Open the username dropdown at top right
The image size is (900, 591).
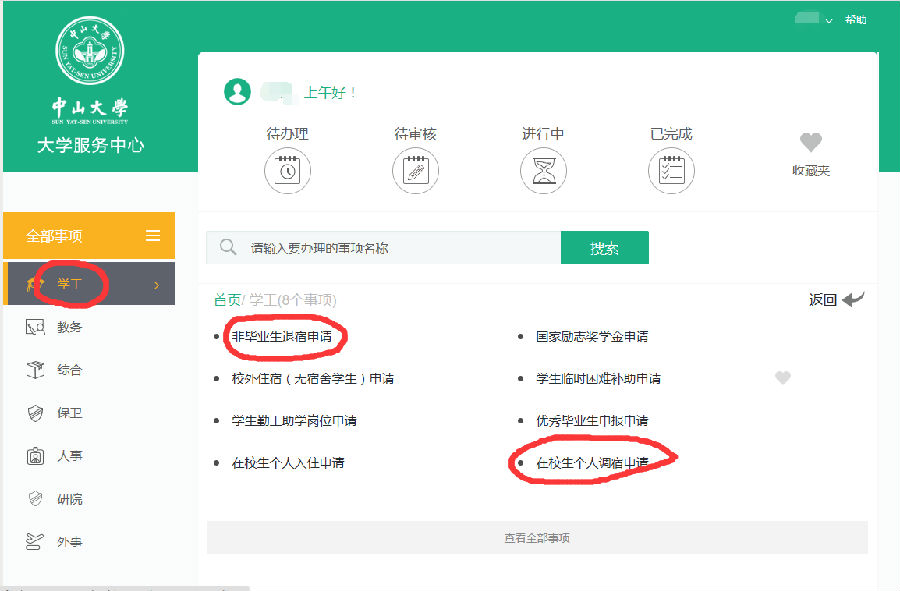(x=828, y=21)
